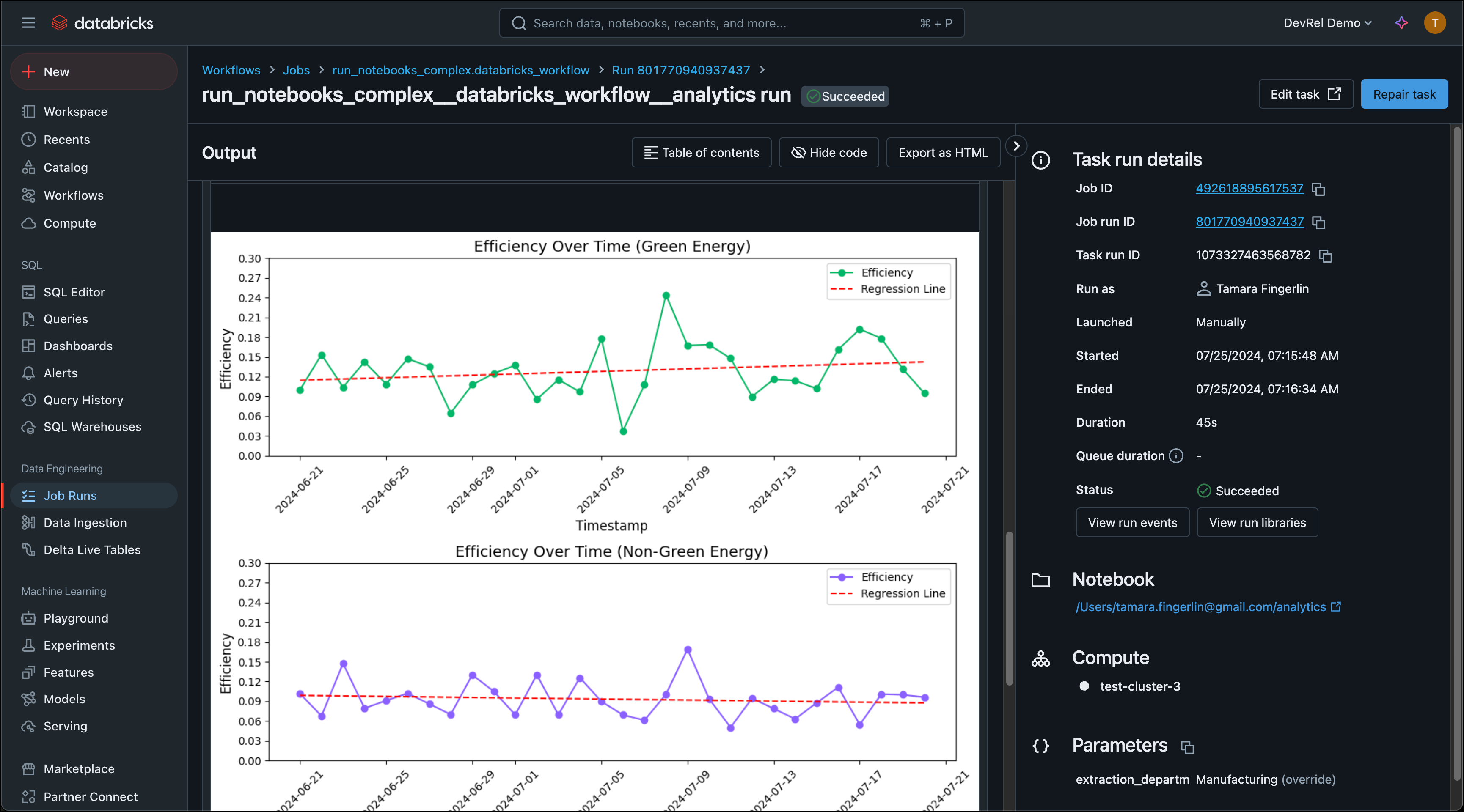
Task: Open the account menu via the avatar
Action: 1435,23
